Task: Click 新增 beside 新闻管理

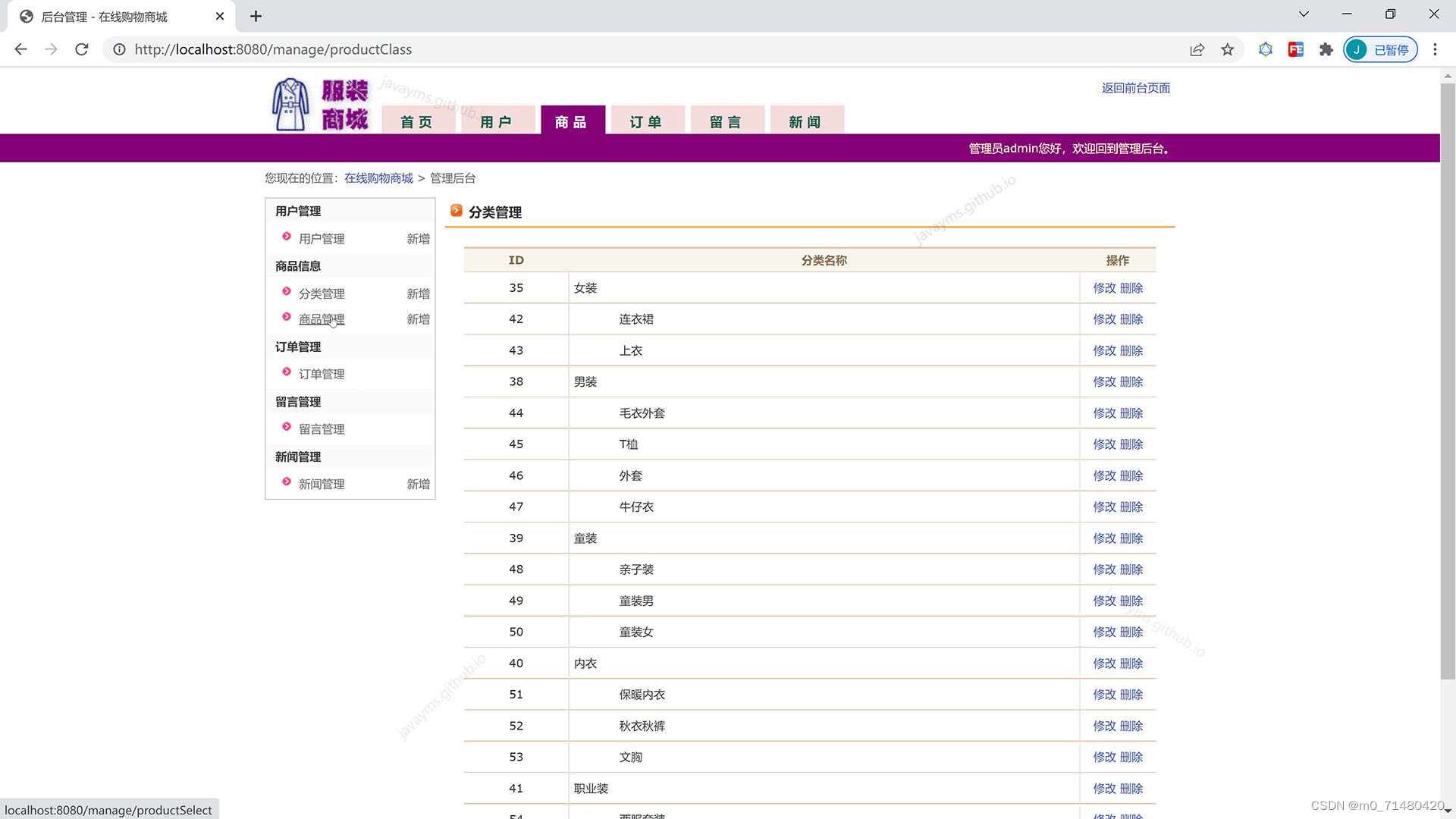Action: coord(418,484)
